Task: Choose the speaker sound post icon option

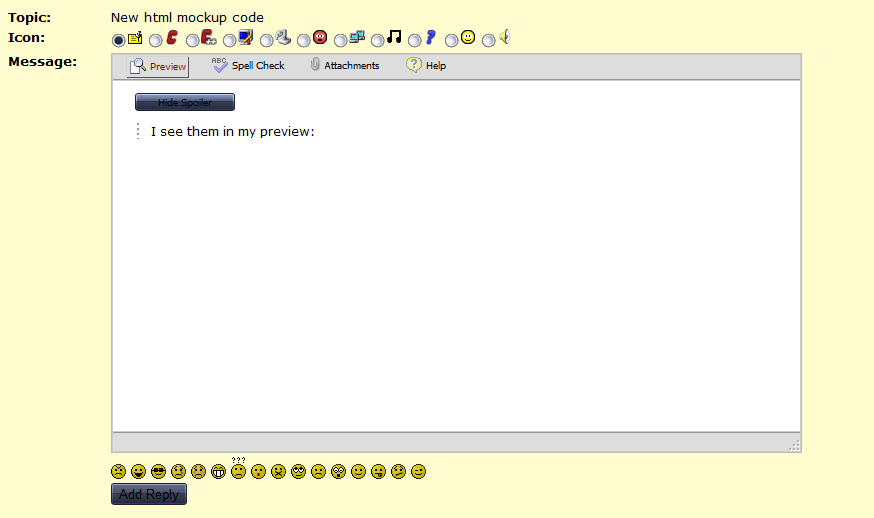Action: (489, 40)
